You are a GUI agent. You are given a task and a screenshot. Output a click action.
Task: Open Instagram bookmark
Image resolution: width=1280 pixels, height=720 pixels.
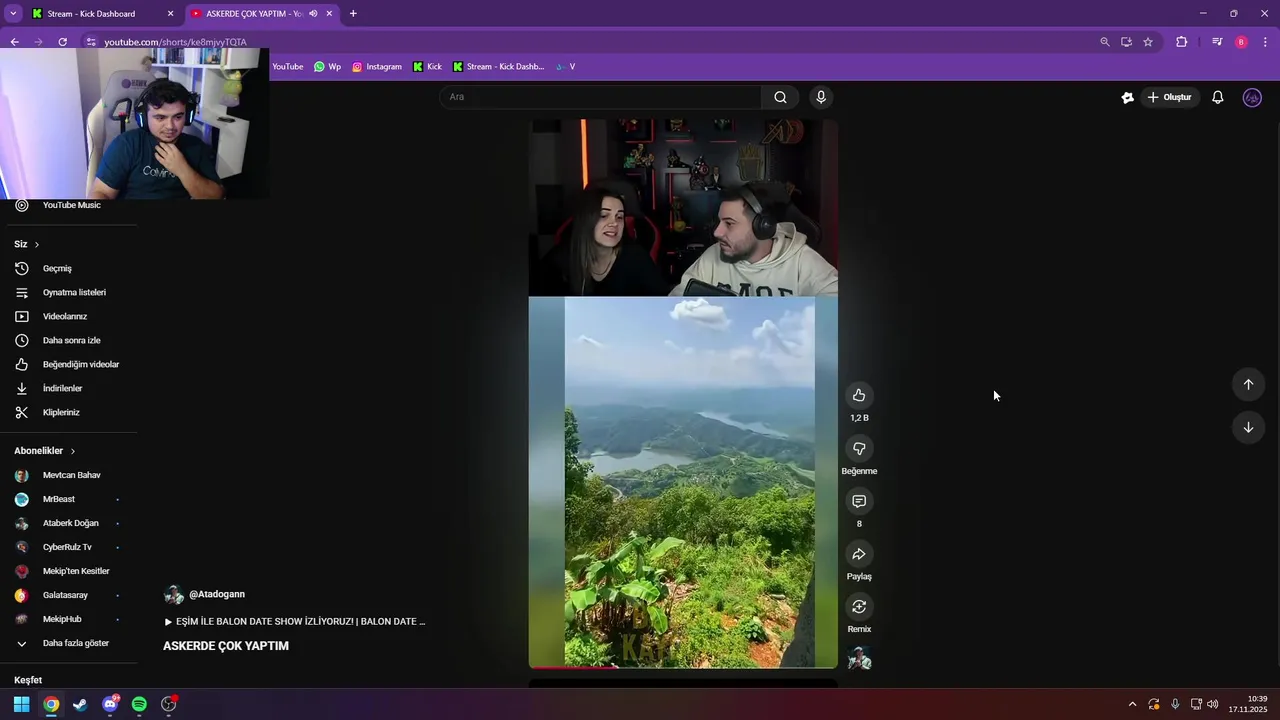click(376, 67)
